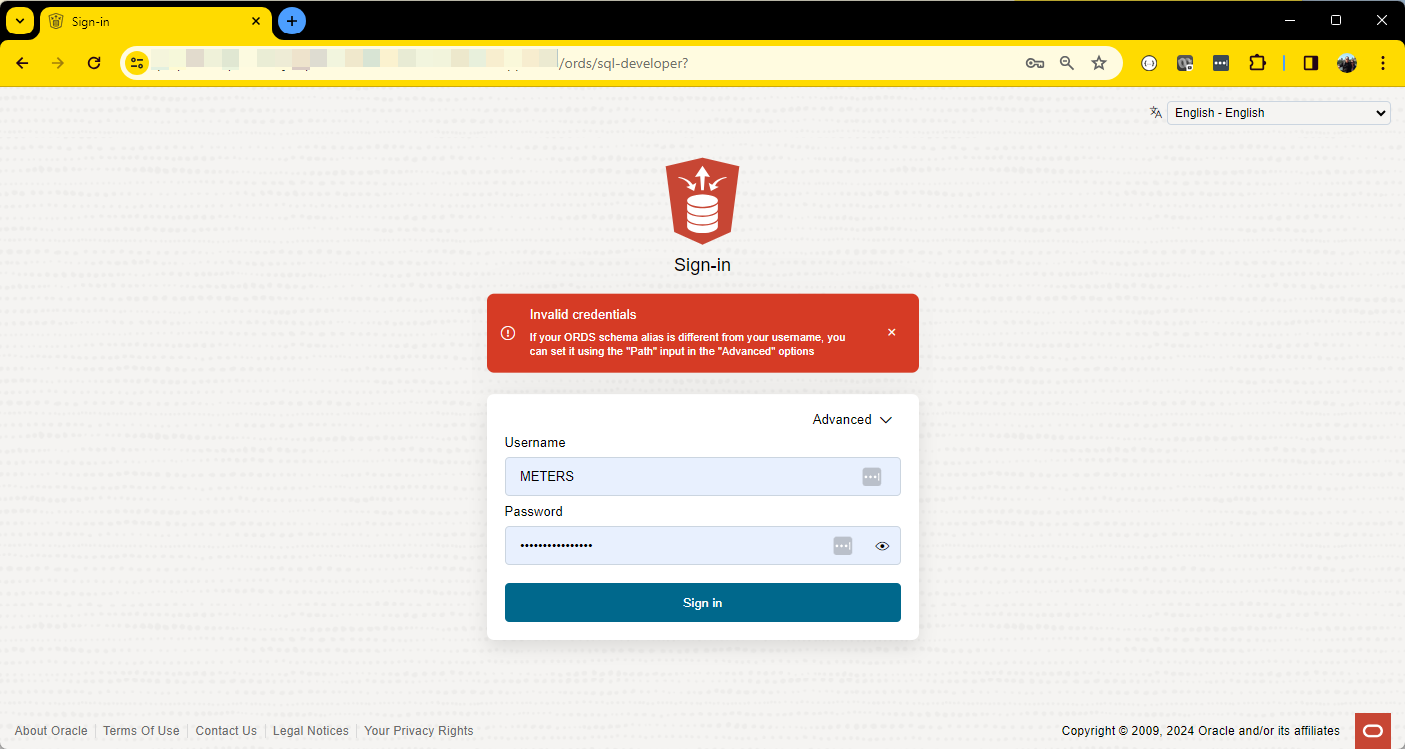This screenshot has width=1405, height=749.
Task: Click the error alert exclamation icon
Action: (x=508, y=333)
